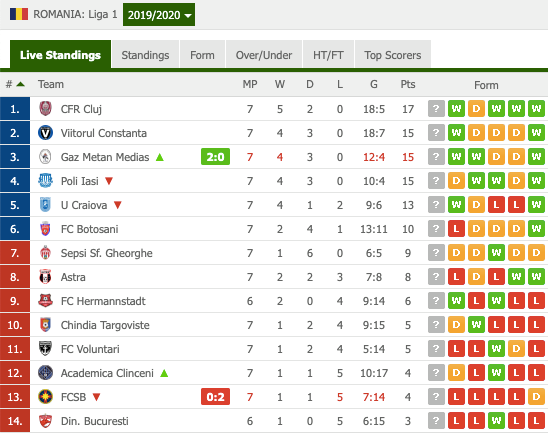This screenshot has height=439, width=548.
Task: Click the green 2:0 live score badge
Action: [215, 157]
